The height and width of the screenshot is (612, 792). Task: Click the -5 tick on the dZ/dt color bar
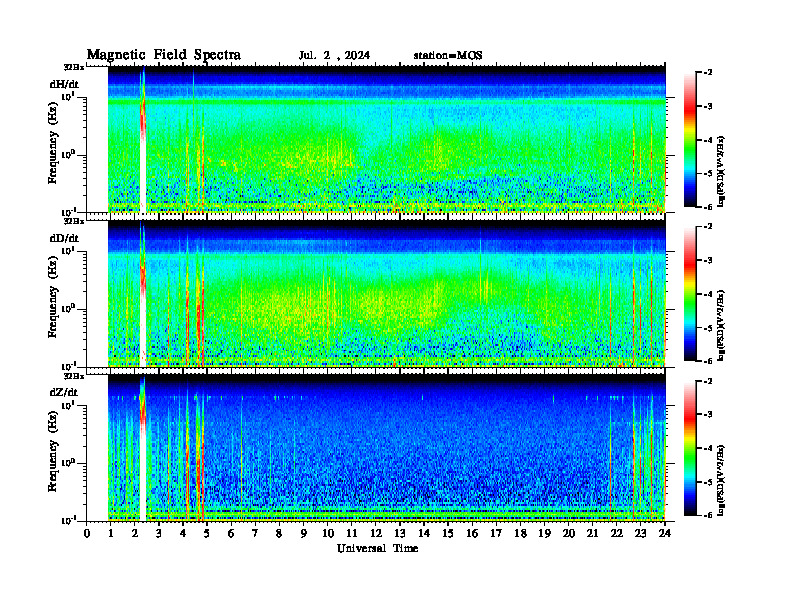pyautogui.click(x=708, y=482)
